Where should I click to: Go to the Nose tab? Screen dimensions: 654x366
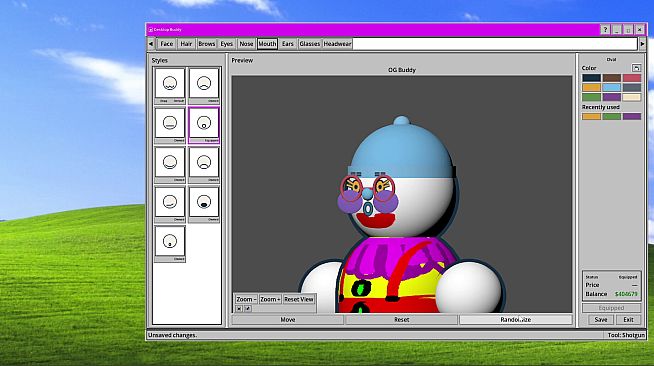click(x=246, y=44)
